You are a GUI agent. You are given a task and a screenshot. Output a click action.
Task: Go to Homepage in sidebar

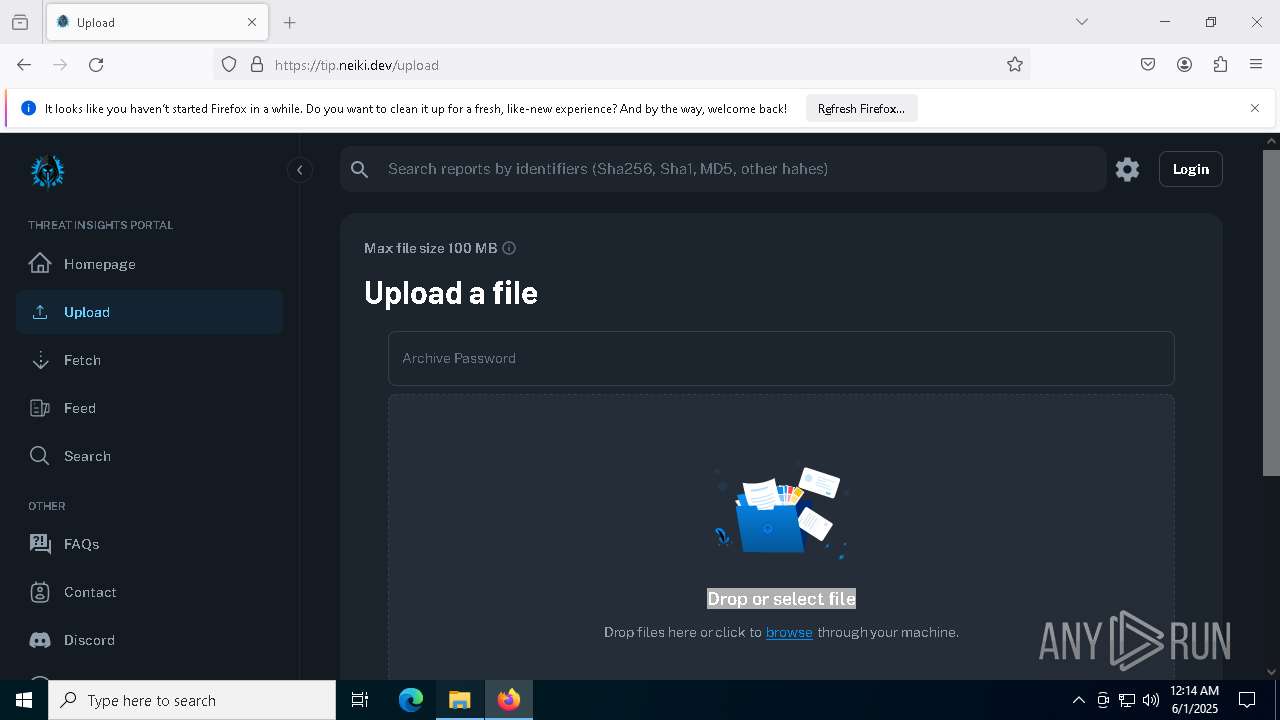(x=149, y=264)
